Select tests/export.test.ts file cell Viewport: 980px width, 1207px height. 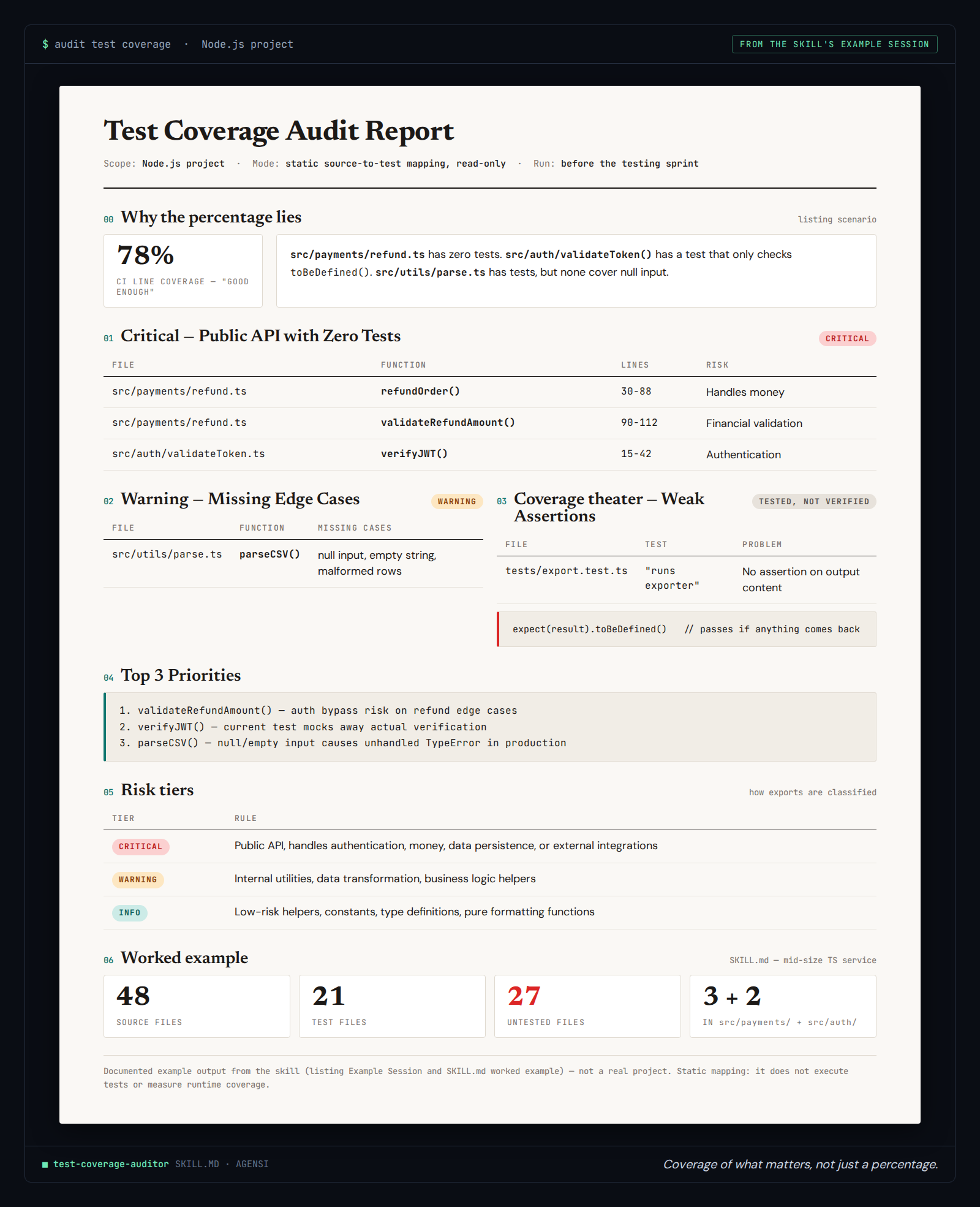(567, 571)
